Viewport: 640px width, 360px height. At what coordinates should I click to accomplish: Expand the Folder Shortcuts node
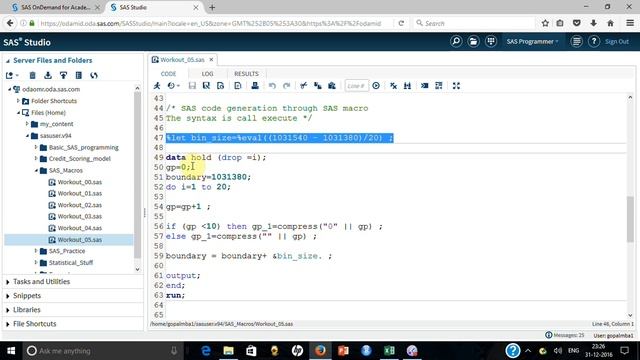point(18,100)
